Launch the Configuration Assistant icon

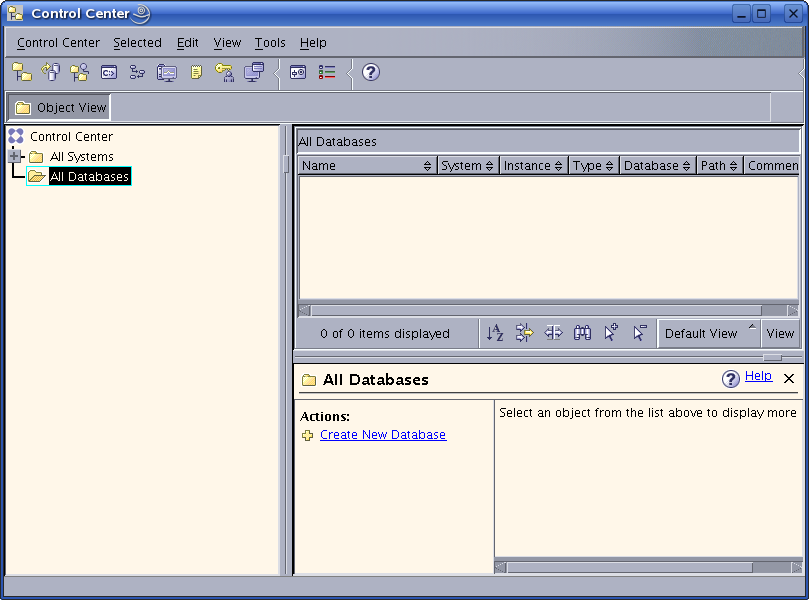(x=254, y=72)
